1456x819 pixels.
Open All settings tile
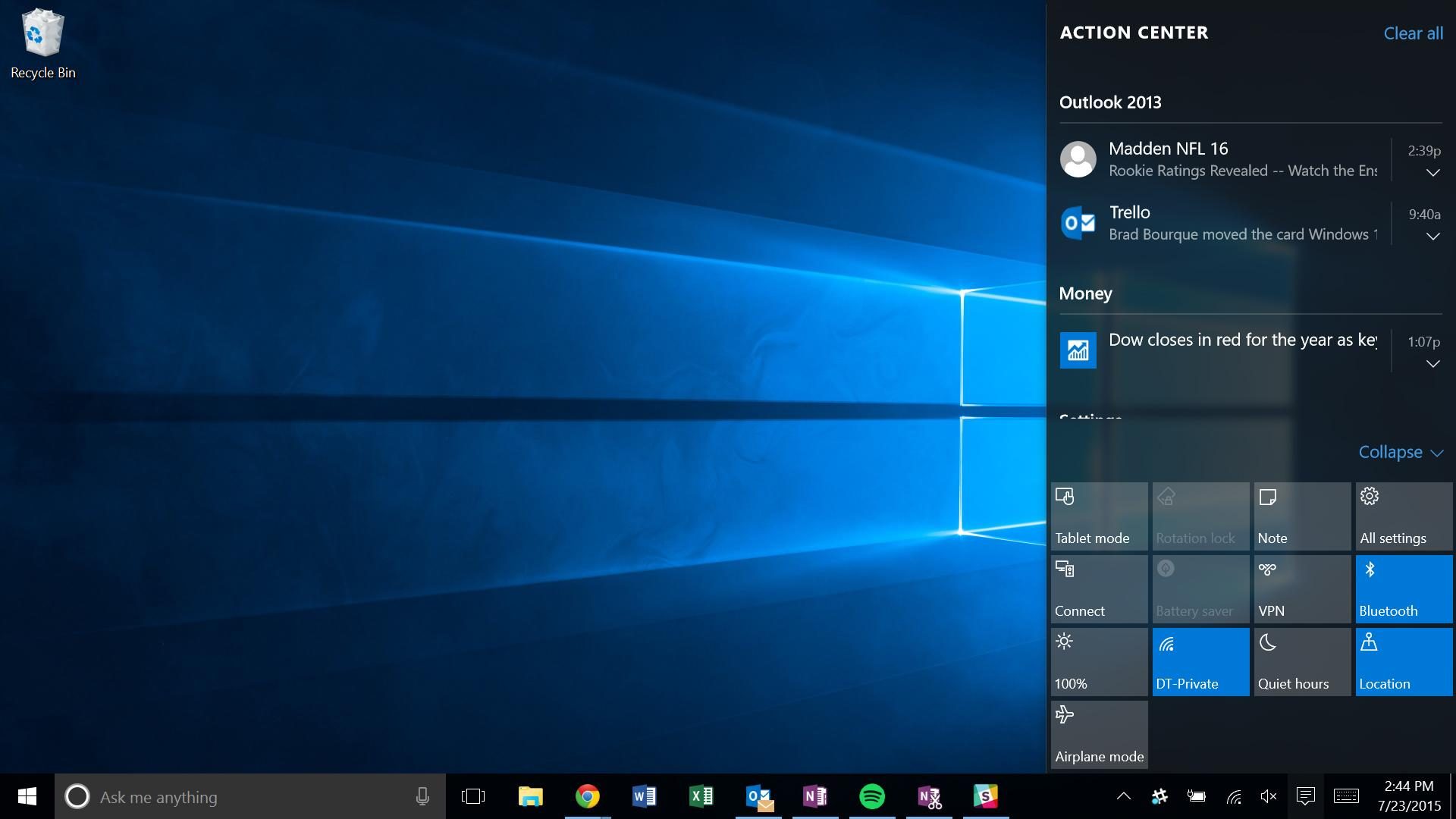[x=1404, y=516]
